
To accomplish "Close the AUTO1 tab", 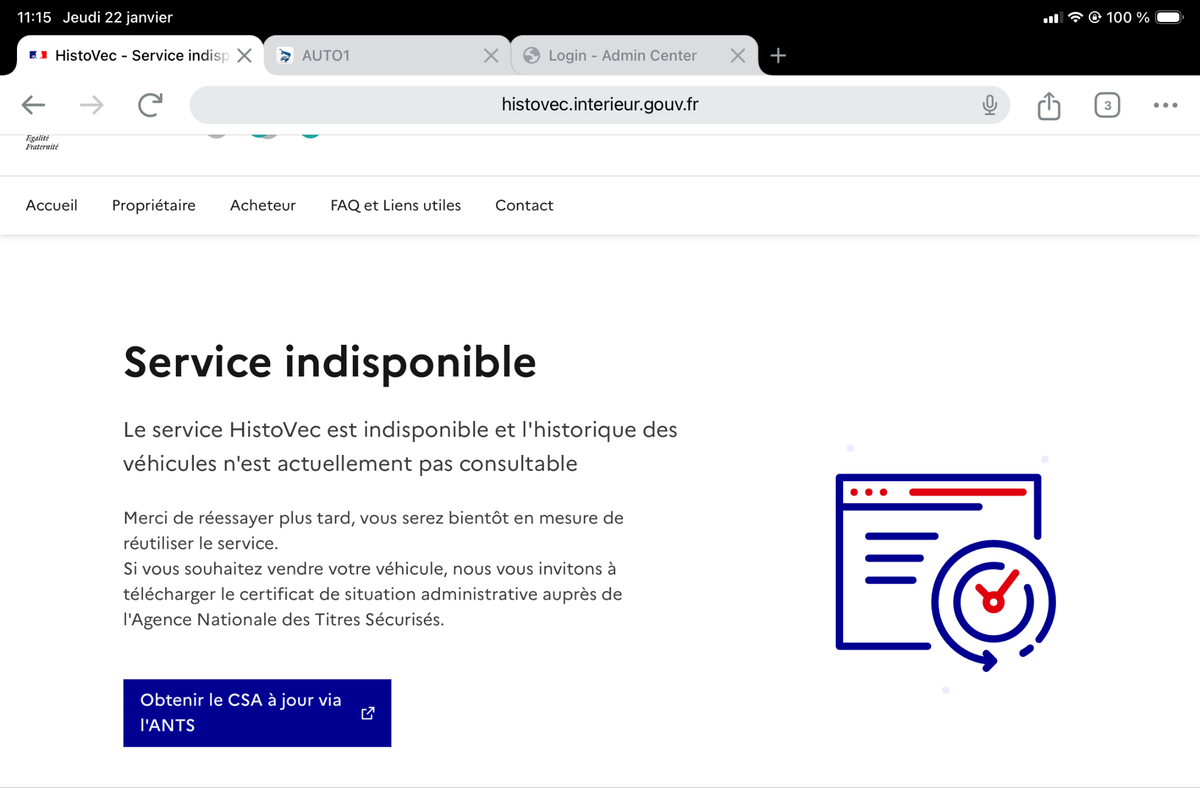I will [x=491, y=56].
